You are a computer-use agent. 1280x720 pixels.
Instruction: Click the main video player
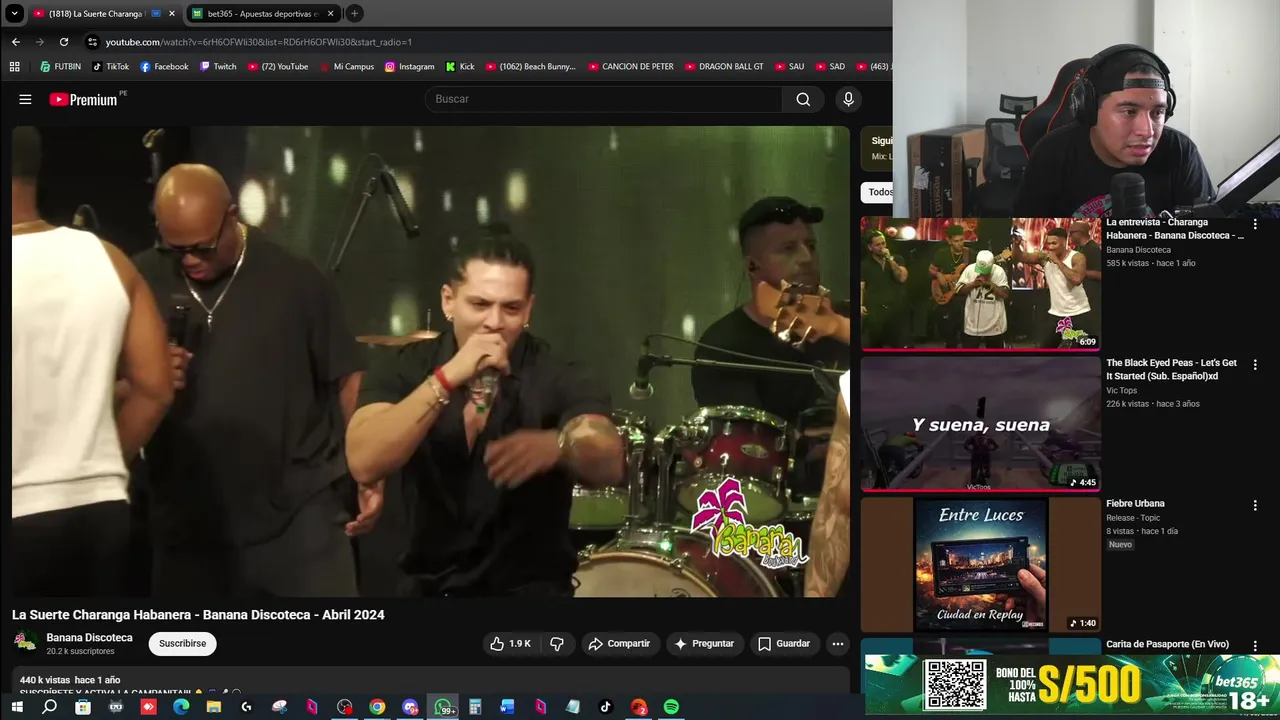431,361
